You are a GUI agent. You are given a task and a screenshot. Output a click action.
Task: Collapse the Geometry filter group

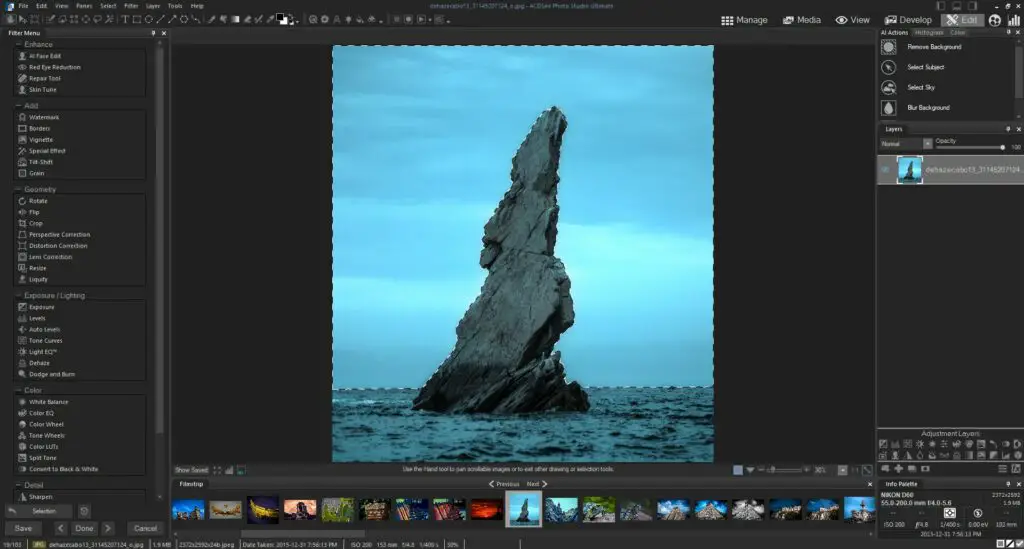tap(17, 189)
